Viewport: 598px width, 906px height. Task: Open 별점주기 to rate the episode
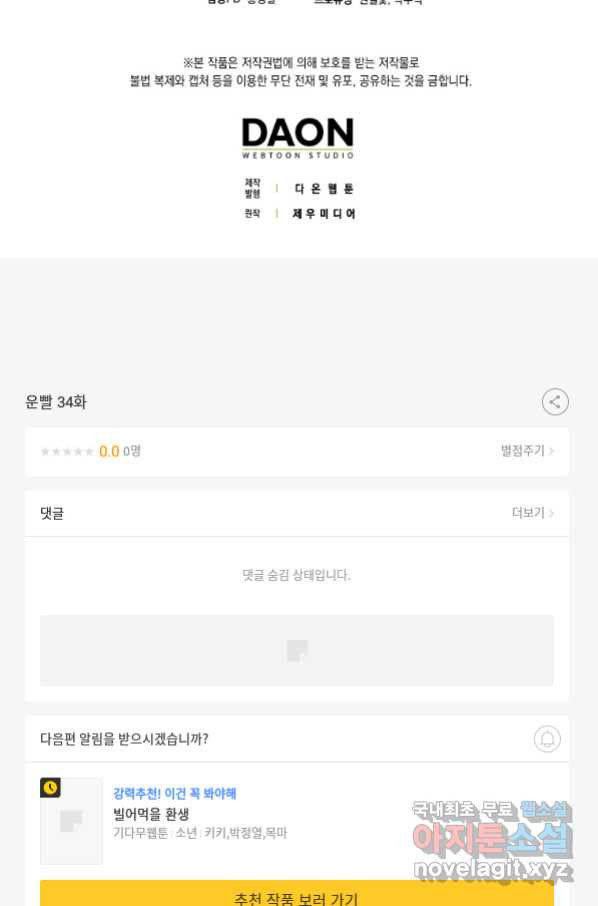coord(527,451)
